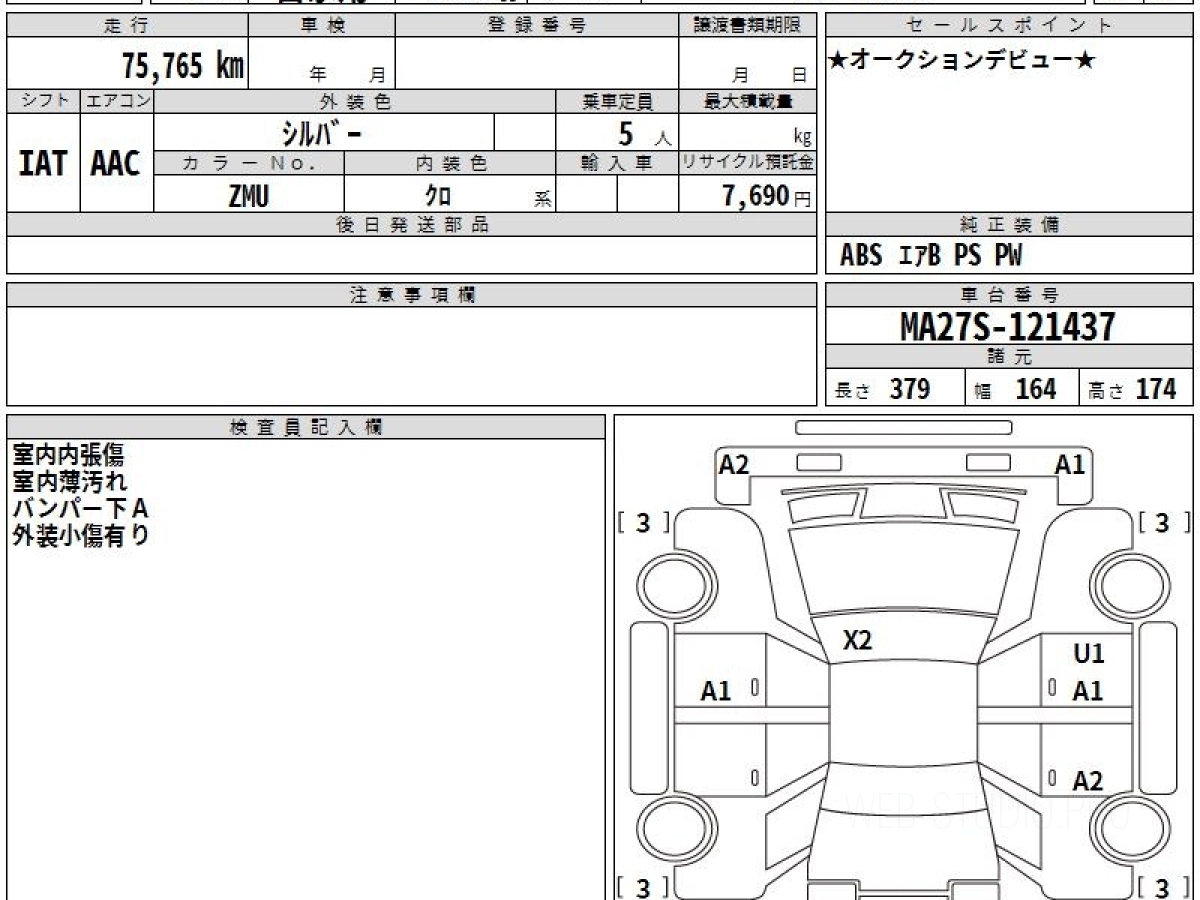
Task: Click the chassis number MA27S-121437
Action: click(x=1008, y=326)
